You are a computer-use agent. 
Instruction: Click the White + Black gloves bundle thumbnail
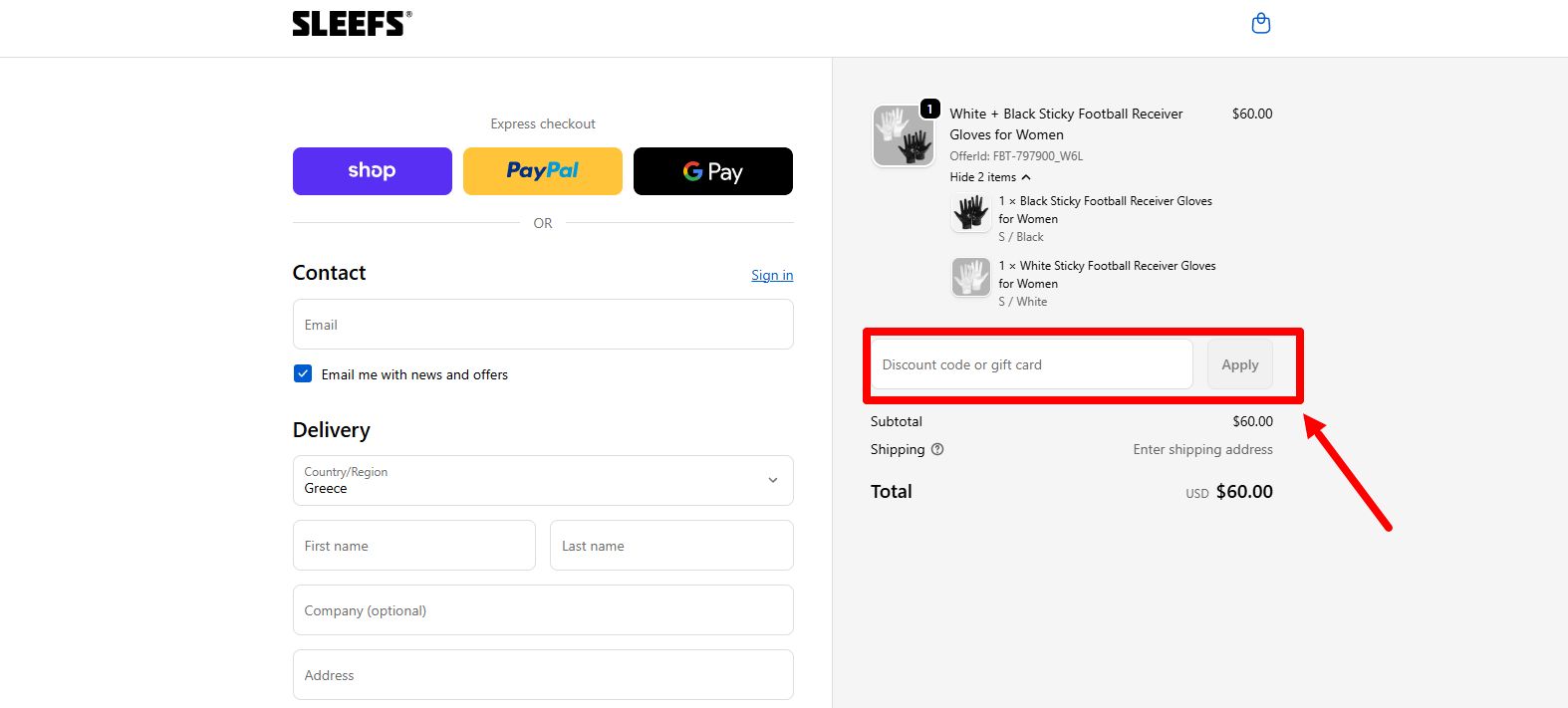tap(904, 135)
